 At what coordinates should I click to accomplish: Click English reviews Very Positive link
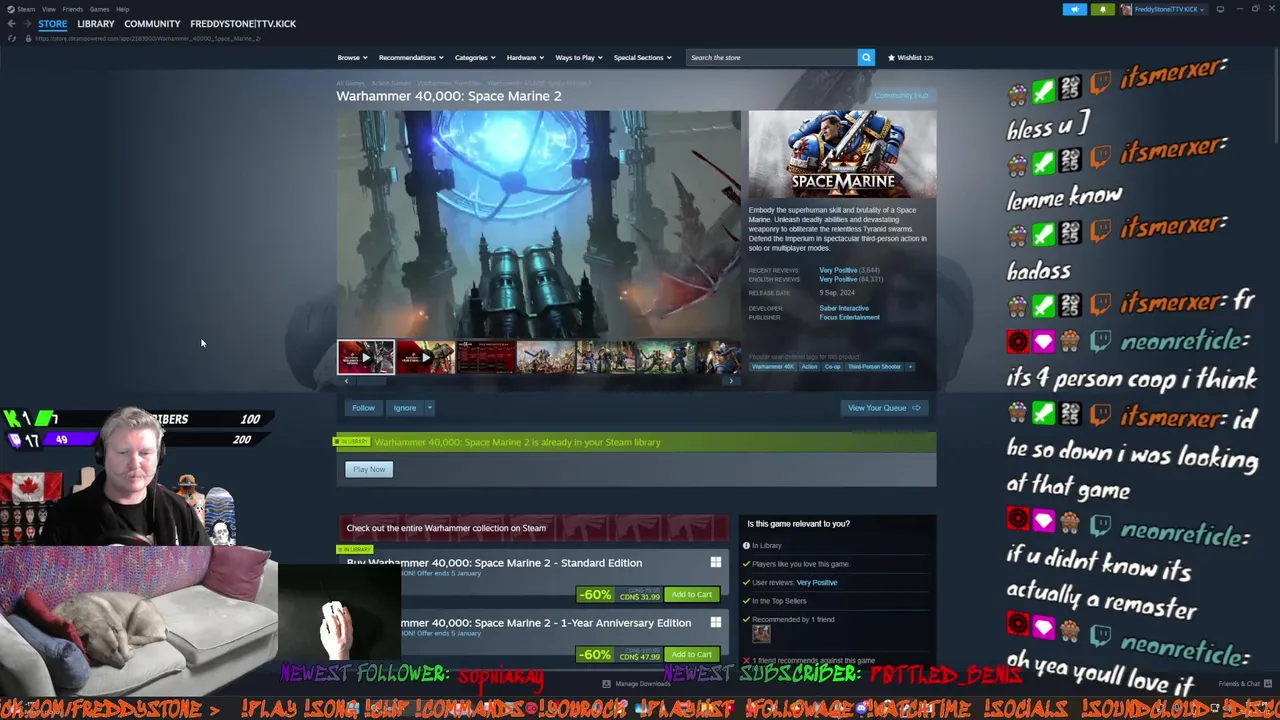[x=838, y=279]
